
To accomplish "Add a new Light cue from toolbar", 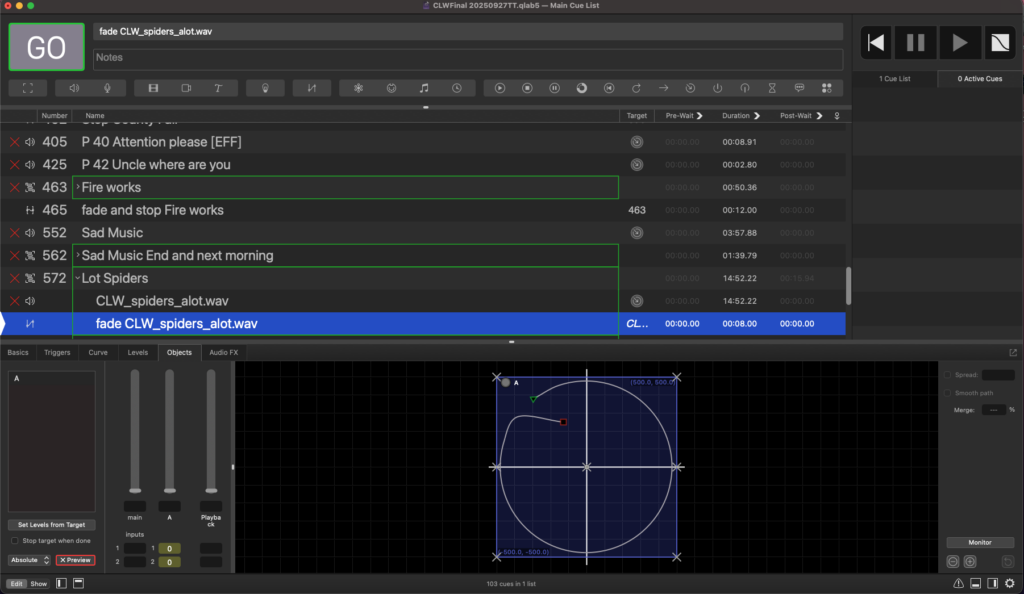I will (x=265, y=88).
